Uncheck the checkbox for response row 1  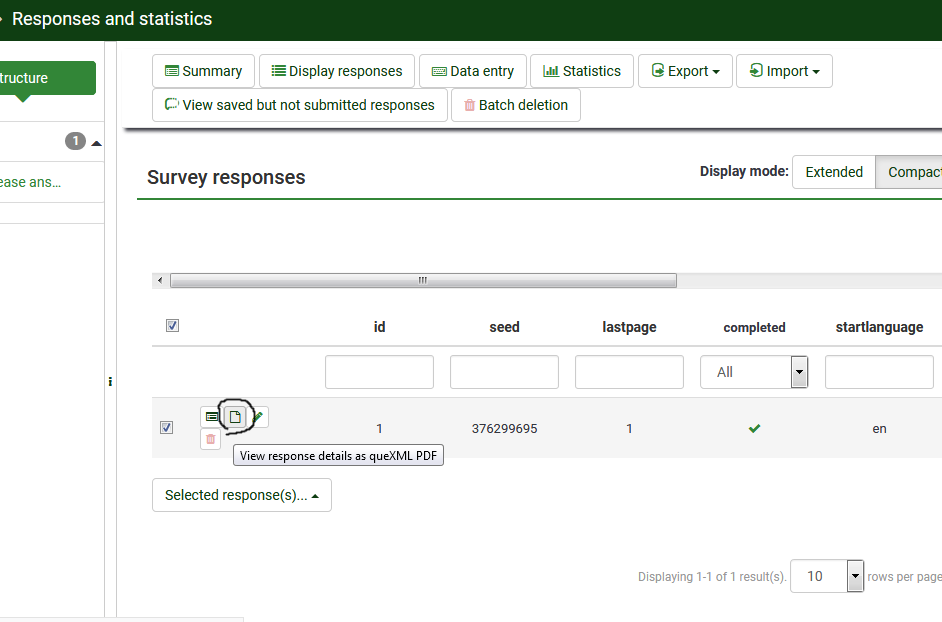click(x=166, y=428)
